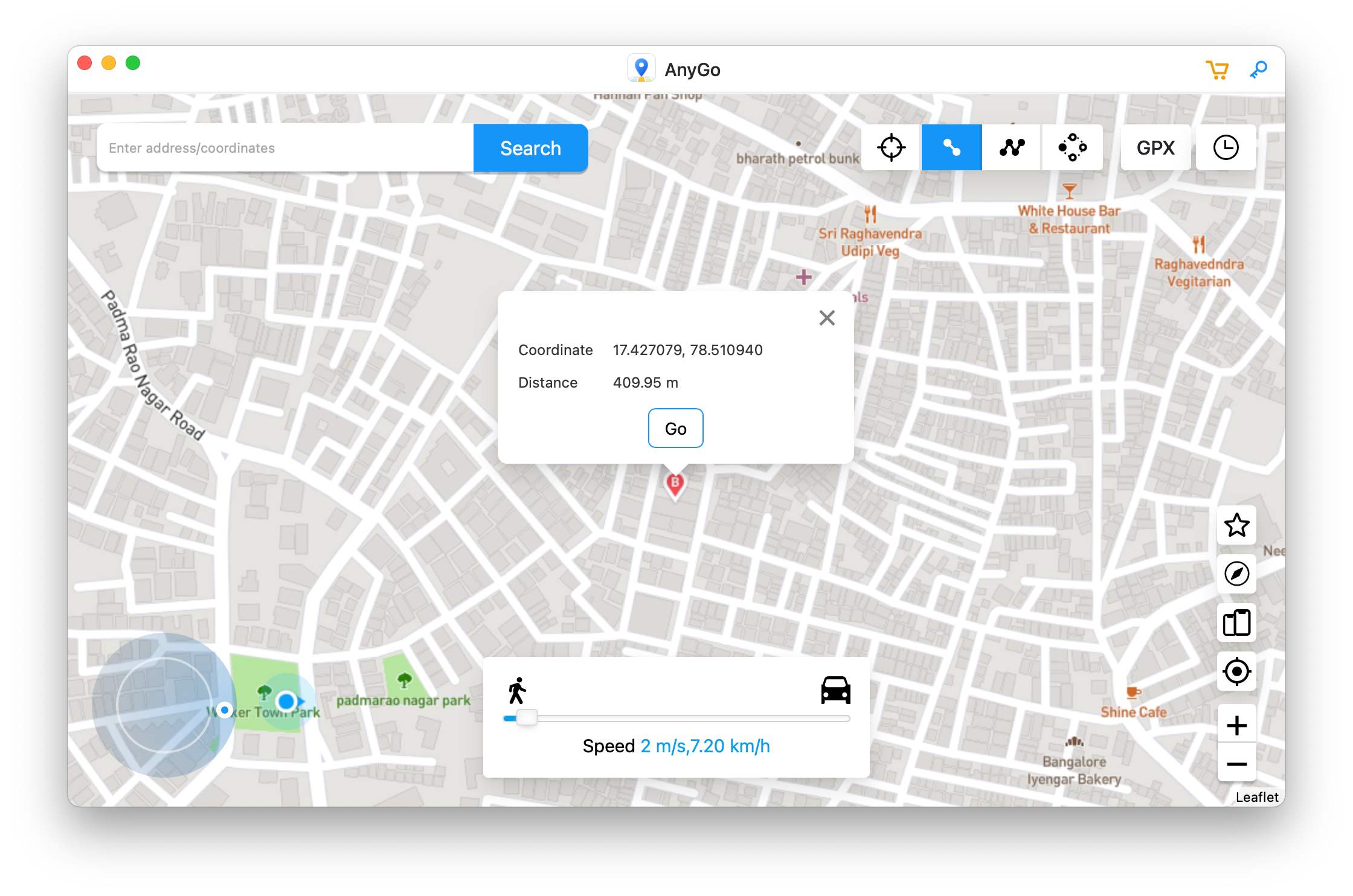Viewport: 1353px width, 896px height.
Task: Click the compass icon on the right panel
Action: pos(1237,574)
